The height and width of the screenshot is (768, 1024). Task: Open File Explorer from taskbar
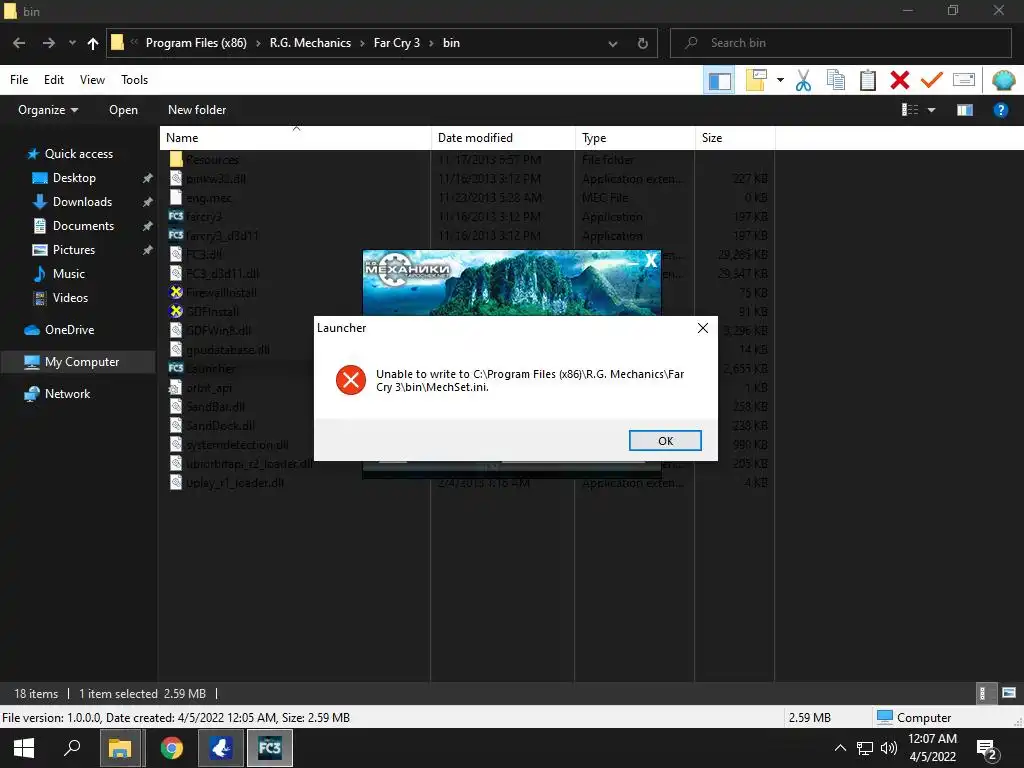pos(120,748)
